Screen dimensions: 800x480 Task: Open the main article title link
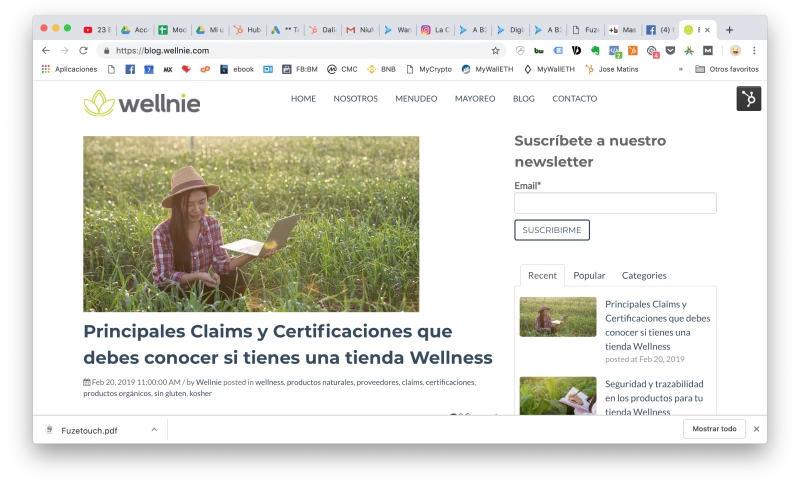(288, 344)
